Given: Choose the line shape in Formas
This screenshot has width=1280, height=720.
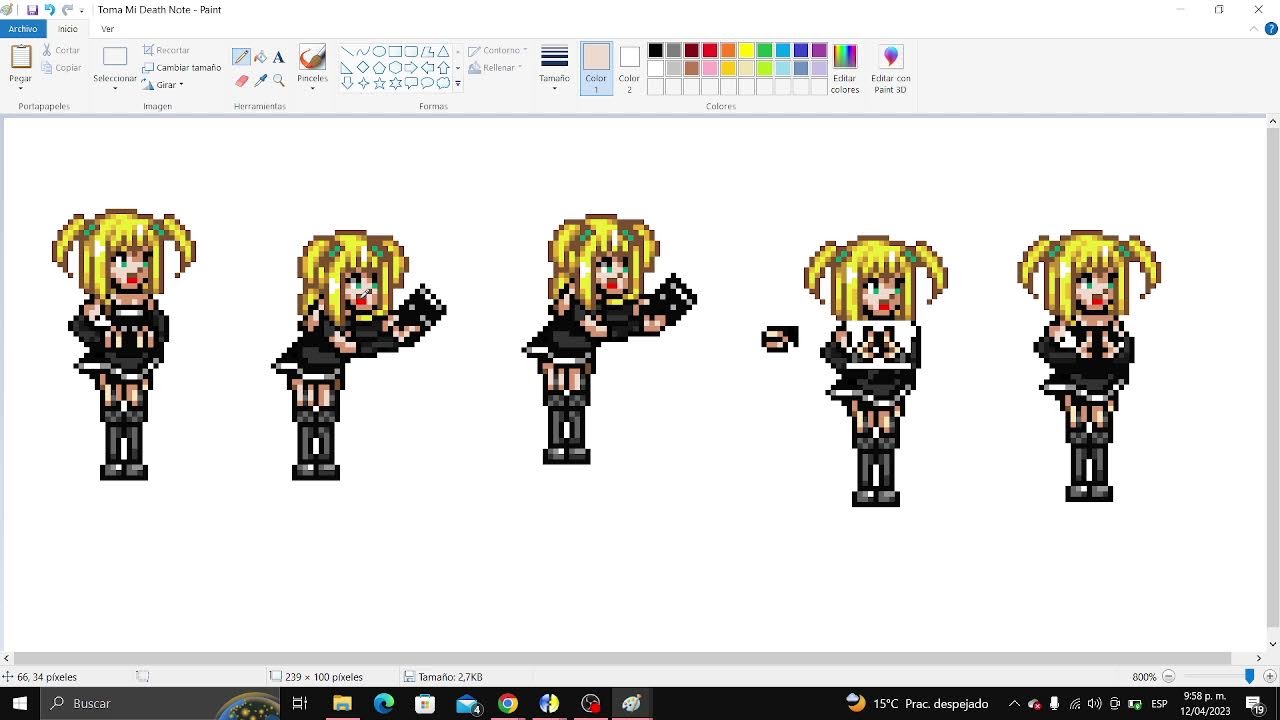Looking at the screenshot, I should coord(347,51).
